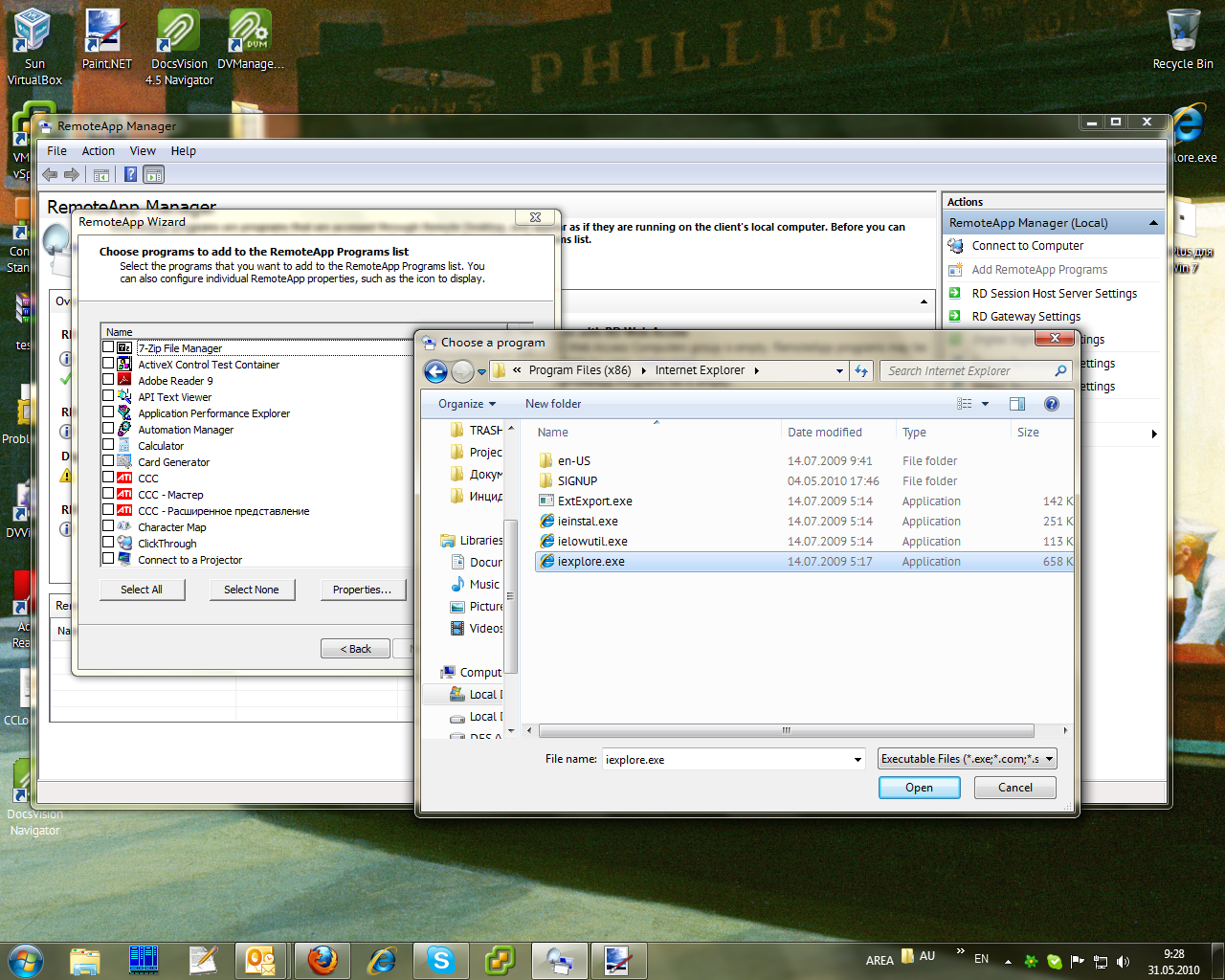Click the Forward arrow in RemoteApp Manager toolbar
This screenshot has width=1225, height=980.
point(72,174)
